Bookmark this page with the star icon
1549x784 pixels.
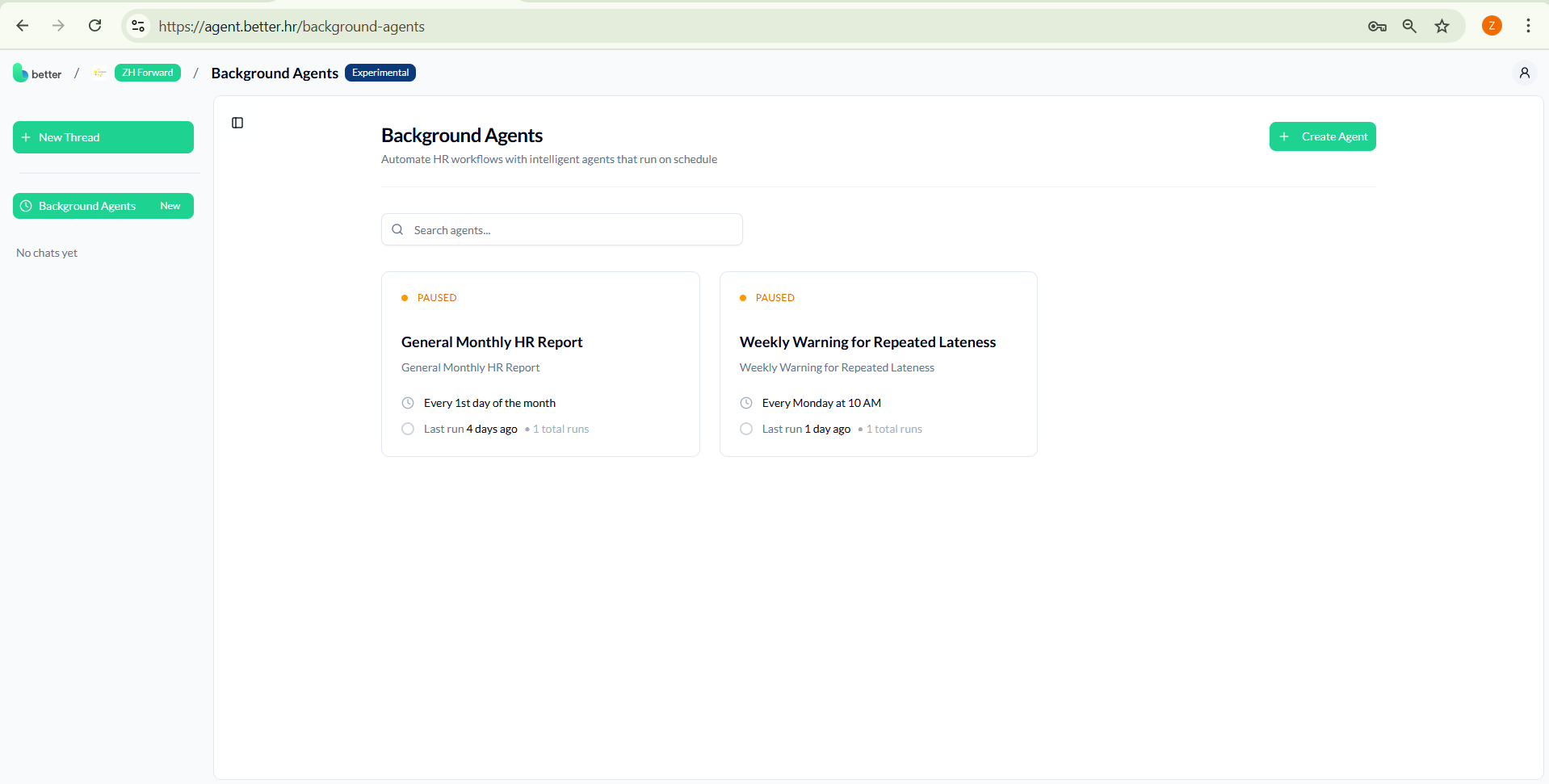[1442, 27]
